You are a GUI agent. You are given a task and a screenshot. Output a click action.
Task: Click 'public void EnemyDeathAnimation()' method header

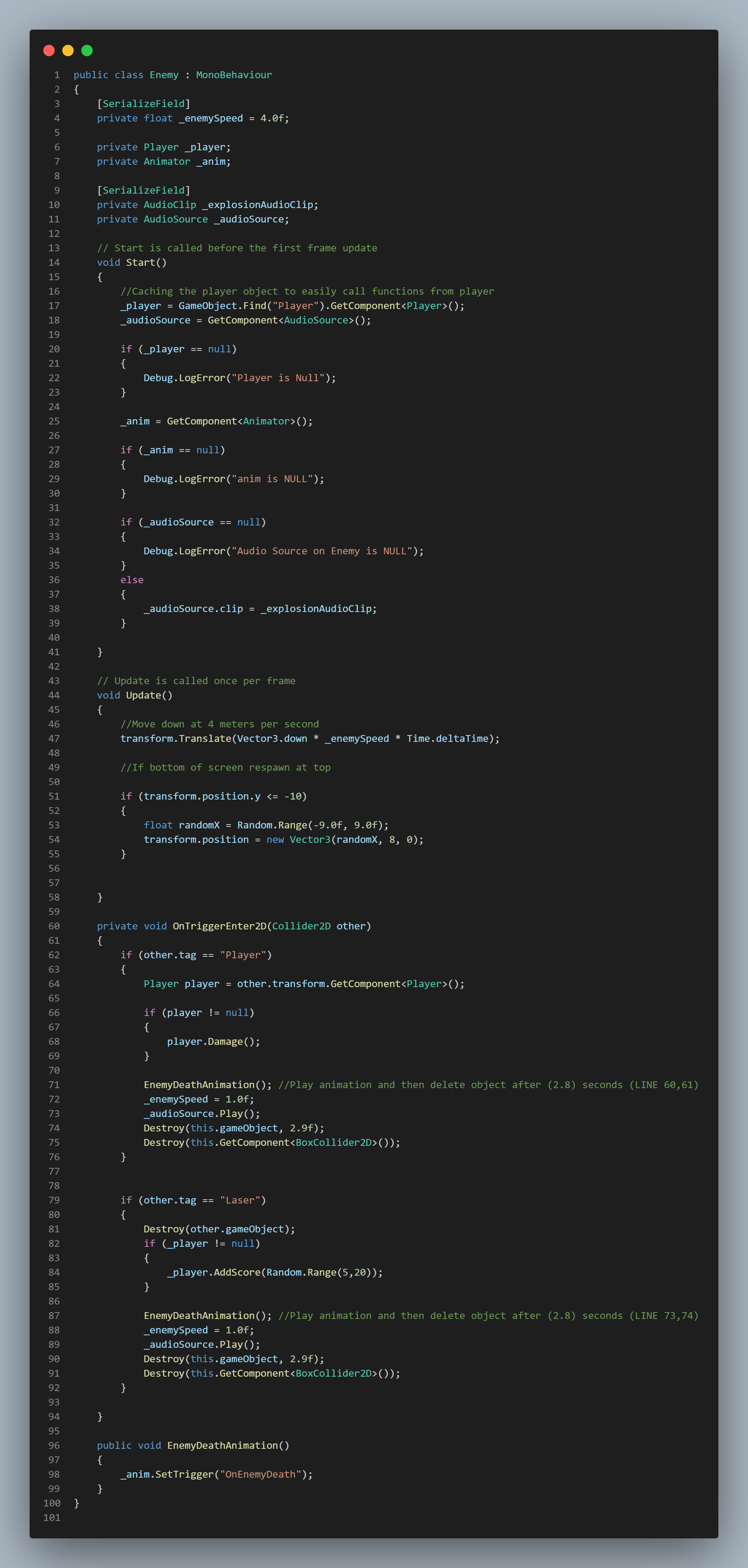coord(193,1445)
